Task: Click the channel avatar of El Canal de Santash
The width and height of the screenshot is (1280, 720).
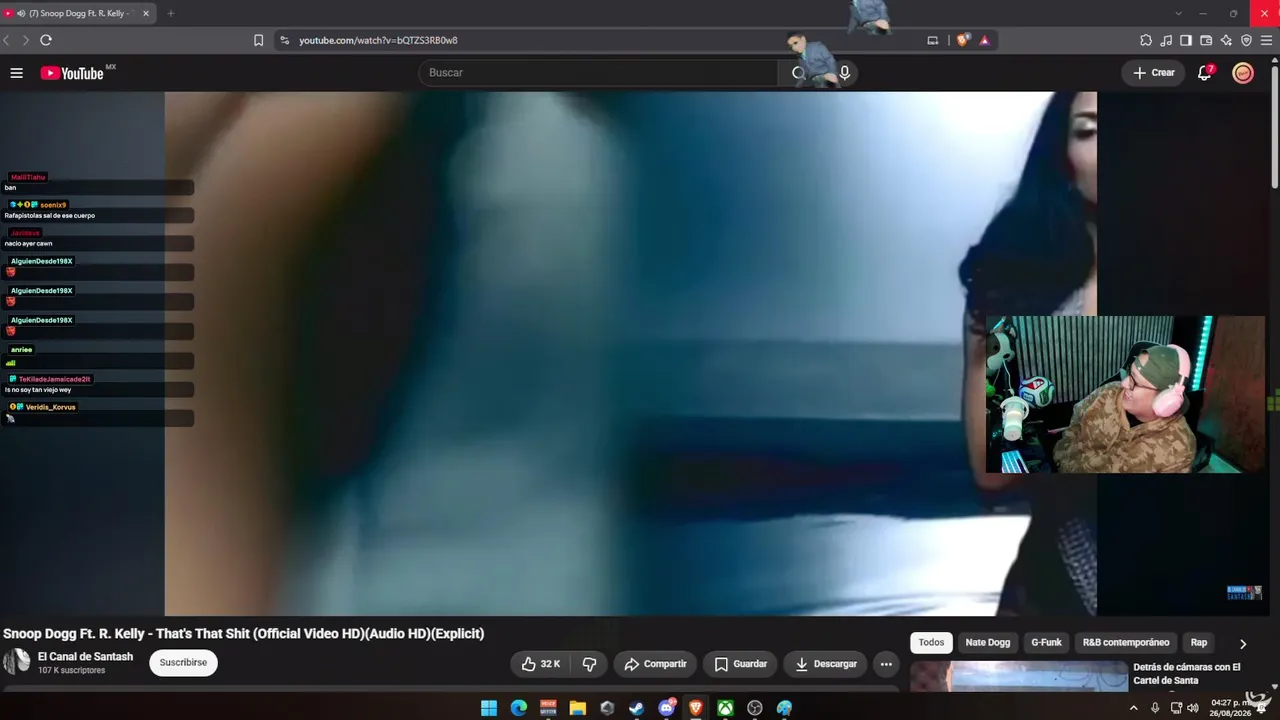Action: (x=17, y=662)
